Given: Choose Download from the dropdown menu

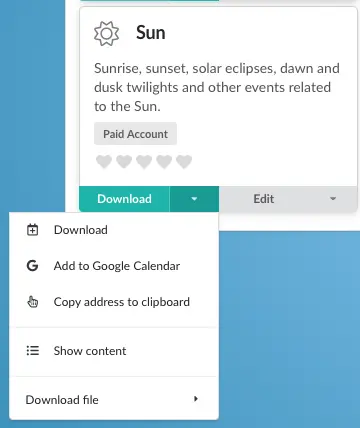Looking at the screenshot, I should [x=114, y=230].
